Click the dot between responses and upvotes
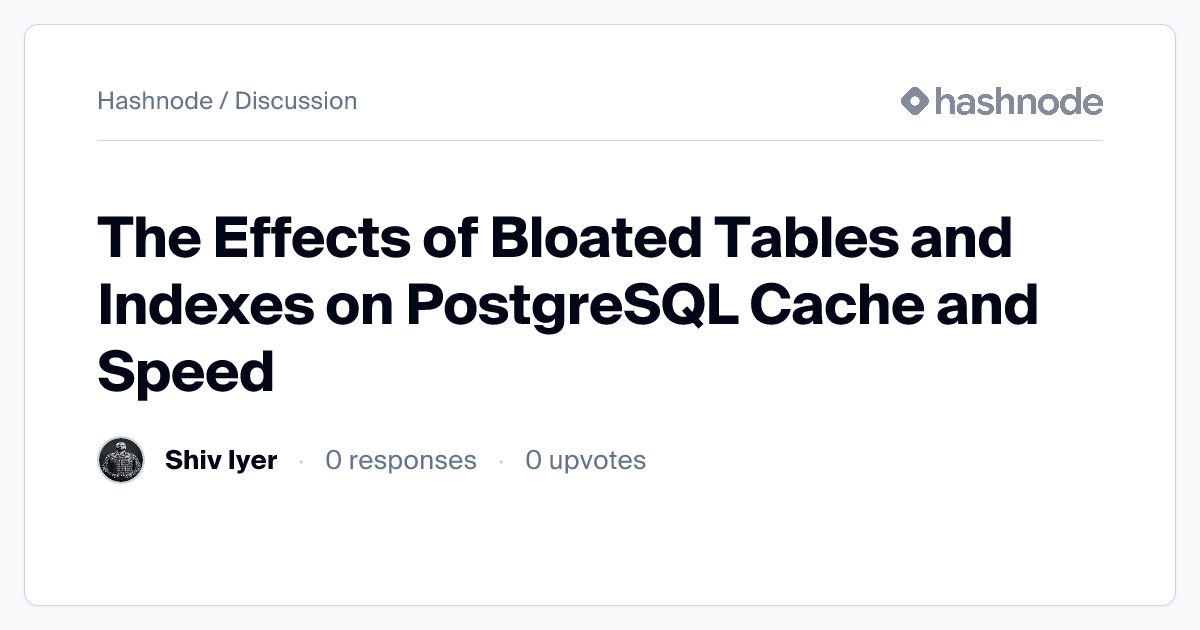The image size is (1200, 630). tap(501, 461)
